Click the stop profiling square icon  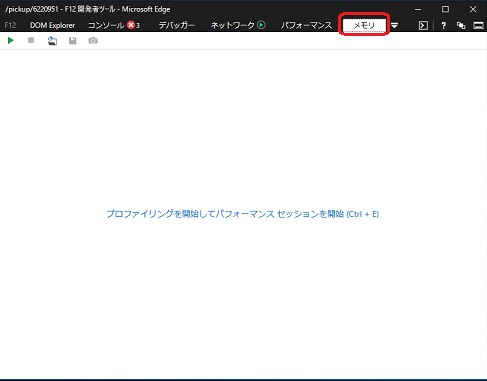(x=31, y=40)
